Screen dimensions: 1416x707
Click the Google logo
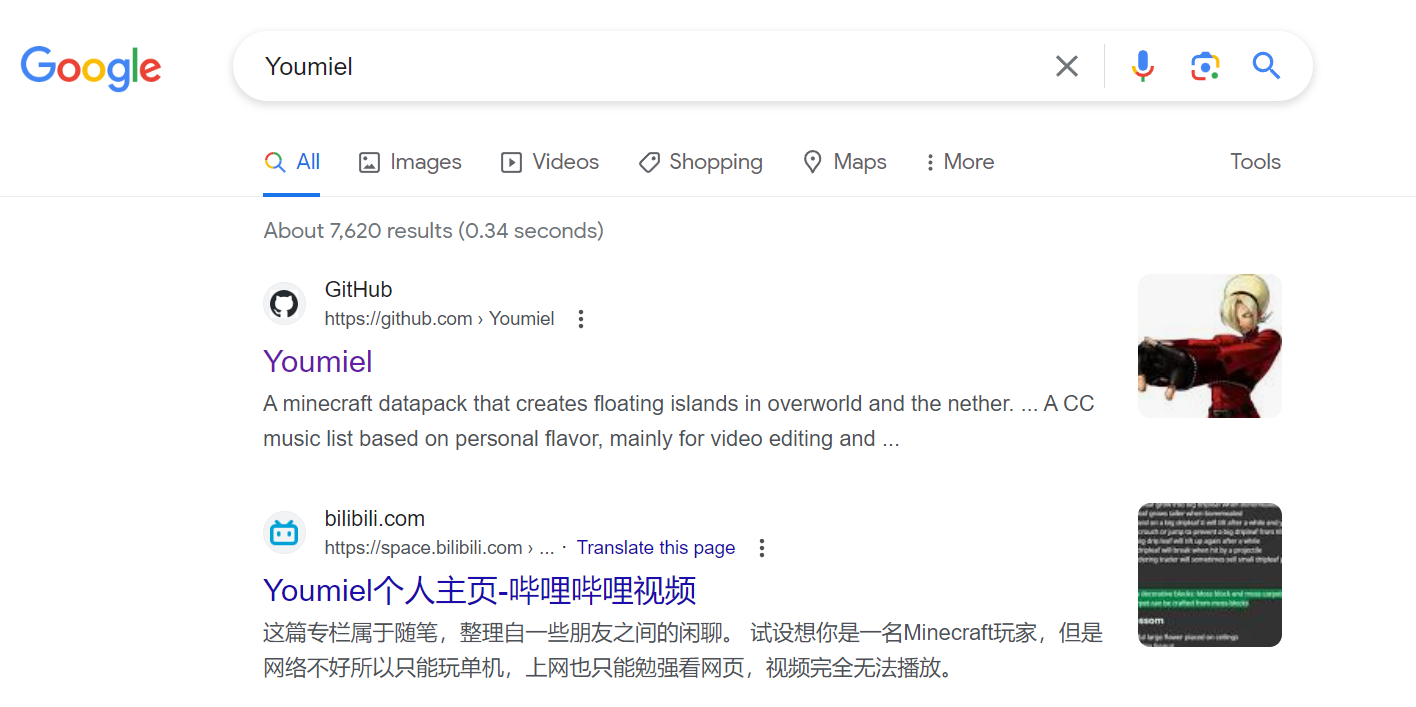91,68
